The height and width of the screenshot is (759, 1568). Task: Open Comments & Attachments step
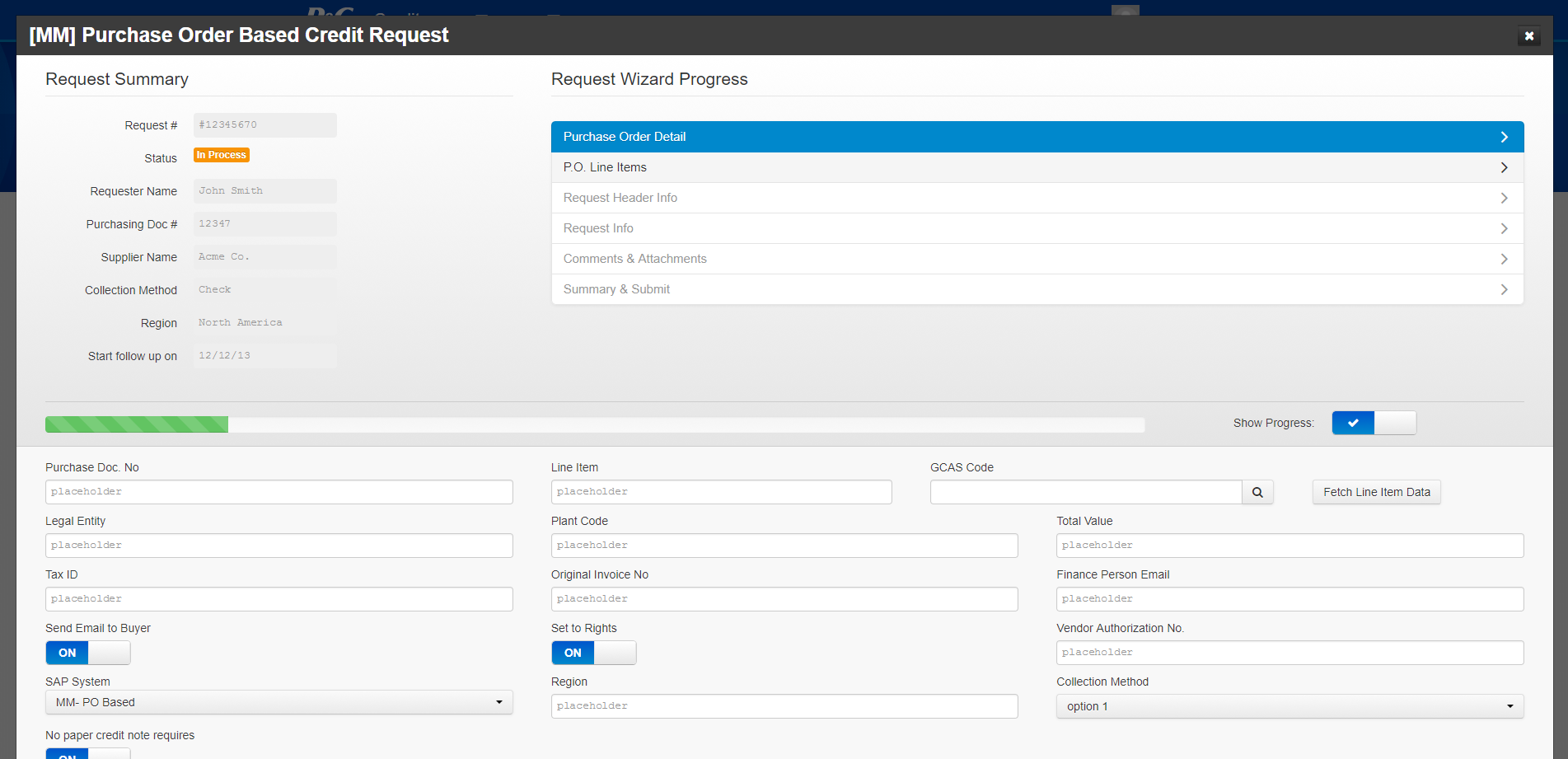[1037, 259]
